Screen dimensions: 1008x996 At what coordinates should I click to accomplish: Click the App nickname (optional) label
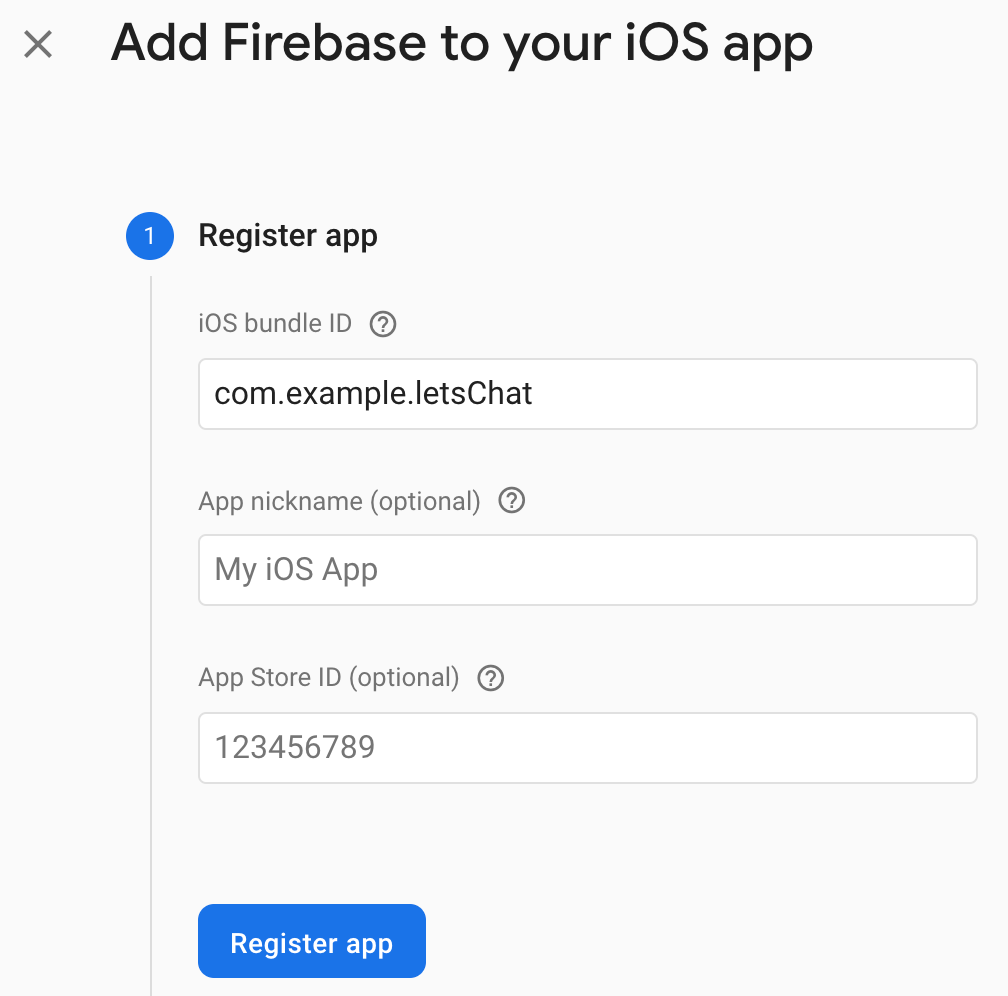click(339, 501)
